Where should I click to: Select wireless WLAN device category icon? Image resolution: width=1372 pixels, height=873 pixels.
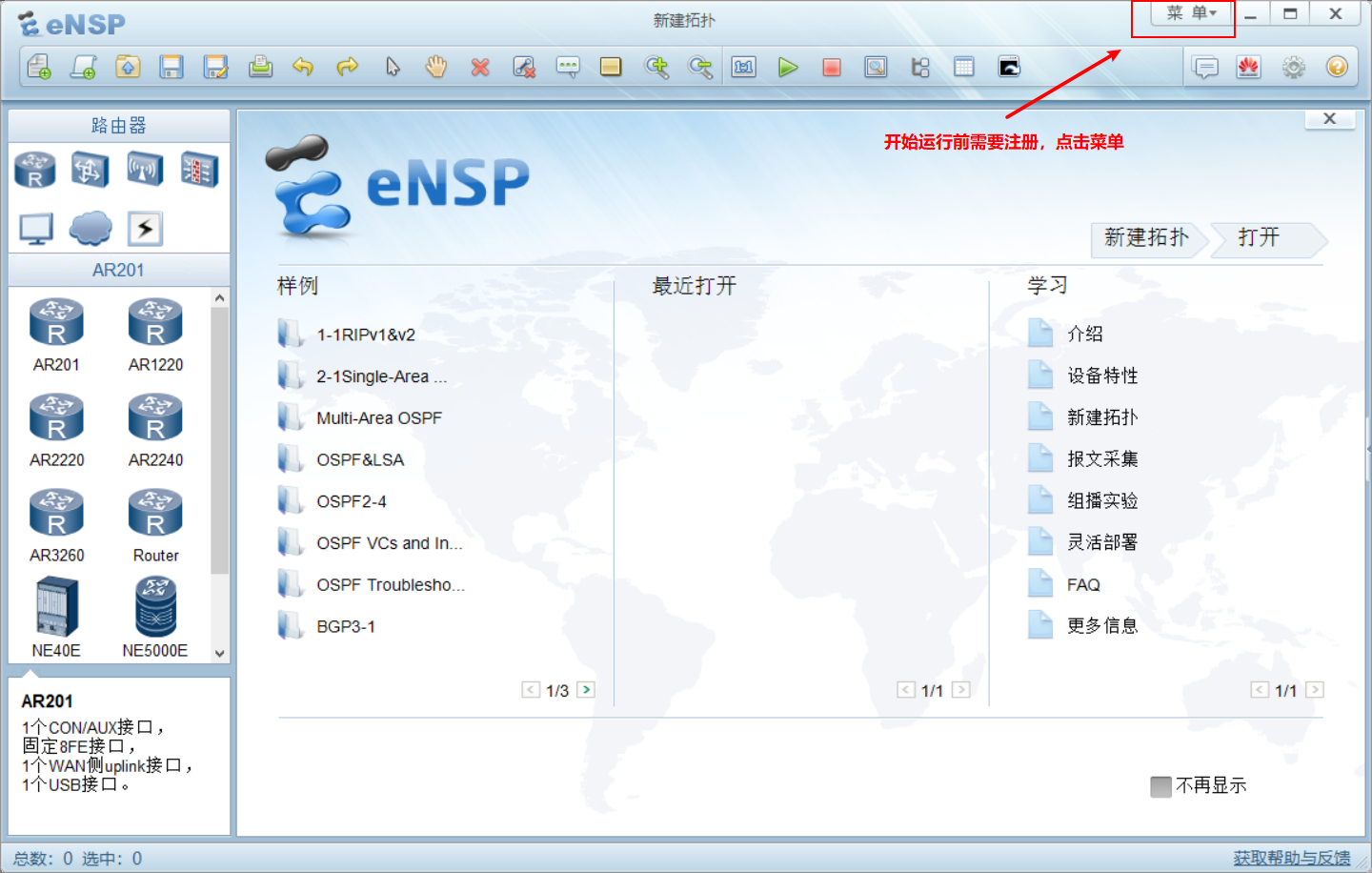[145, 171]
